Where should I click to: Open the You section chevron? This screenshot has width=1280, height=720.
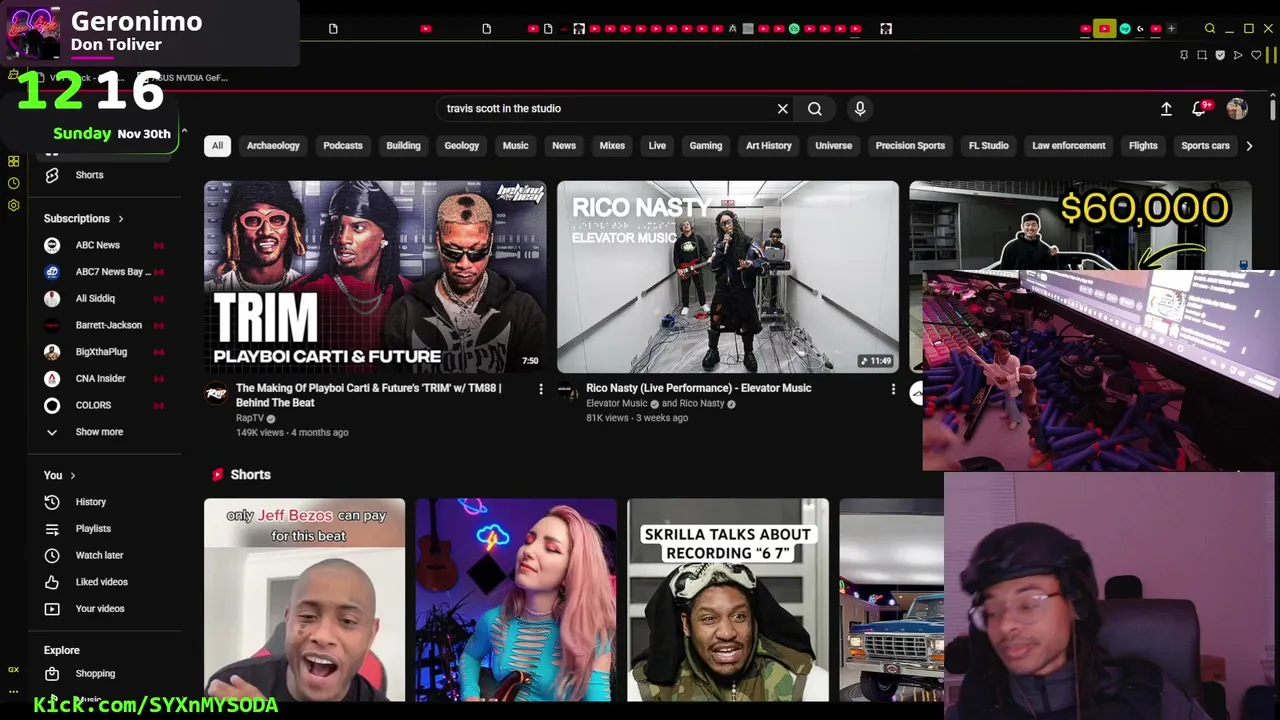tap(73, 476)
